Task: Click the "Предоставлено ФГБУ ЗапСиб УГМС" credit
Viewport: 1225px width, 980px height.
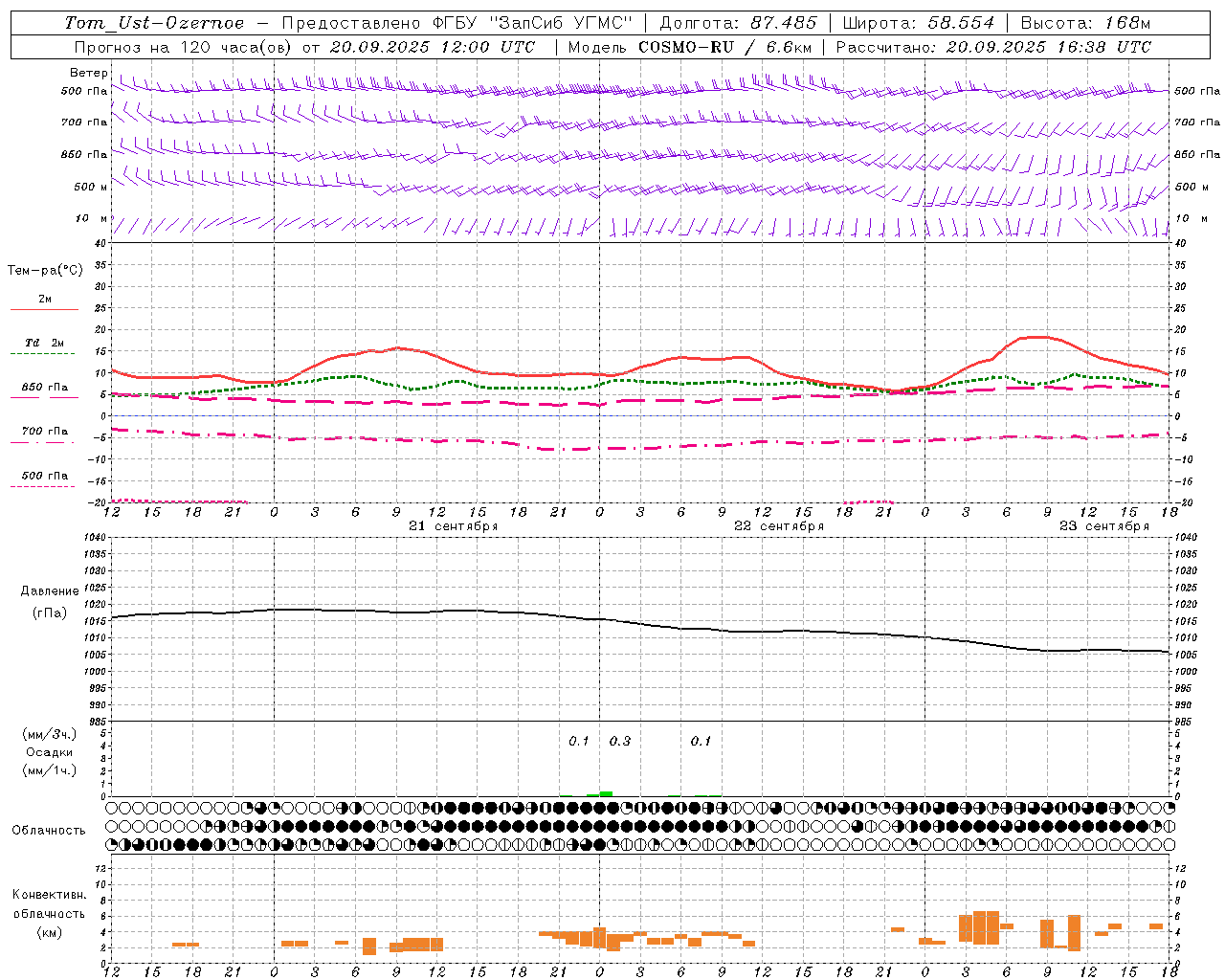Action: [x=457, y=23]
